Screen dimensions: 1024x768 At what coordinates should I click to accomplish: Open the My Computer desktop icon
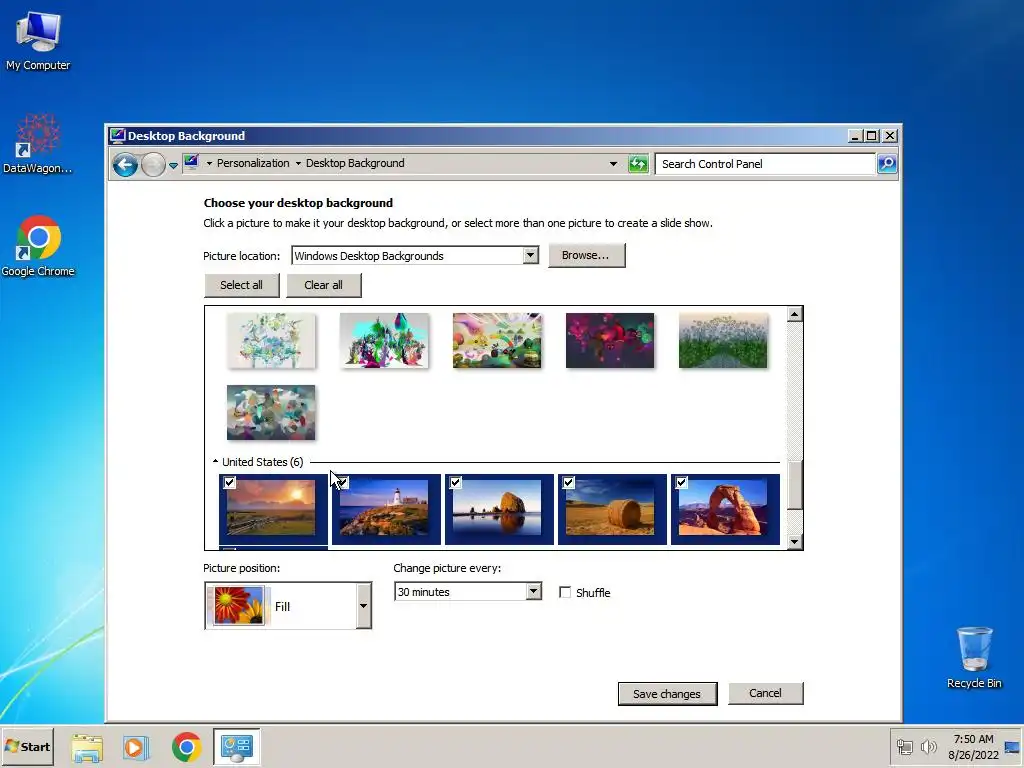[x=38, y=40]
